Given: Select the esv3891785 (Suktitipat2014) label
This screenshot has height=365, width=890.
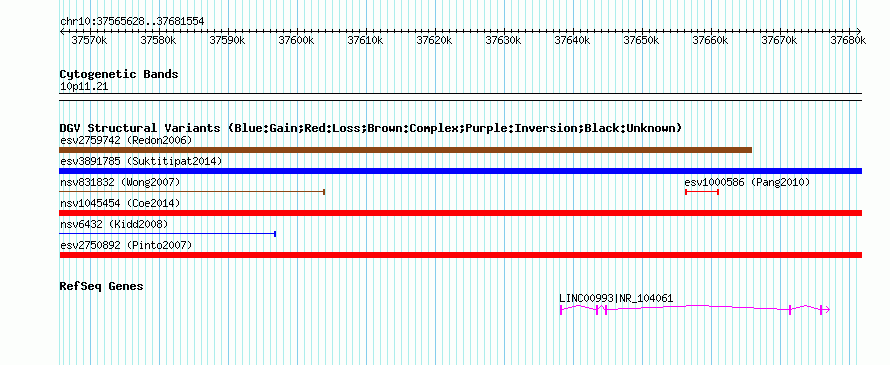Looking at the screenshot, I should [141, 161].
